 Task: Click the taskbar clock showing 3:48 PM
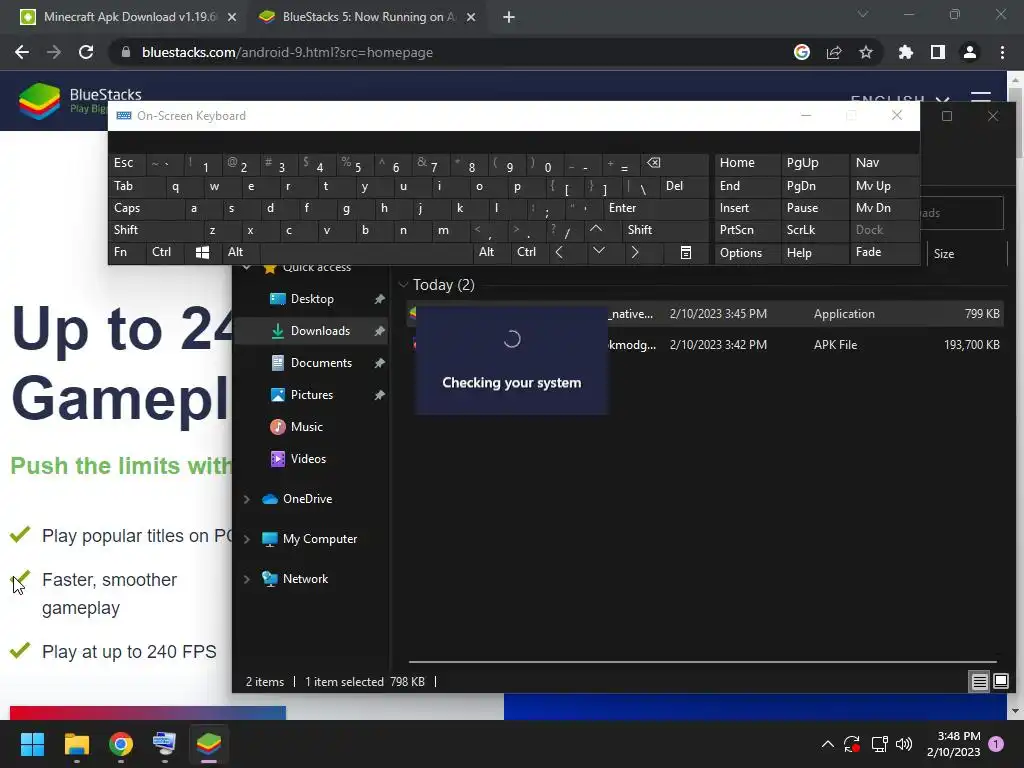click(953, 744)
